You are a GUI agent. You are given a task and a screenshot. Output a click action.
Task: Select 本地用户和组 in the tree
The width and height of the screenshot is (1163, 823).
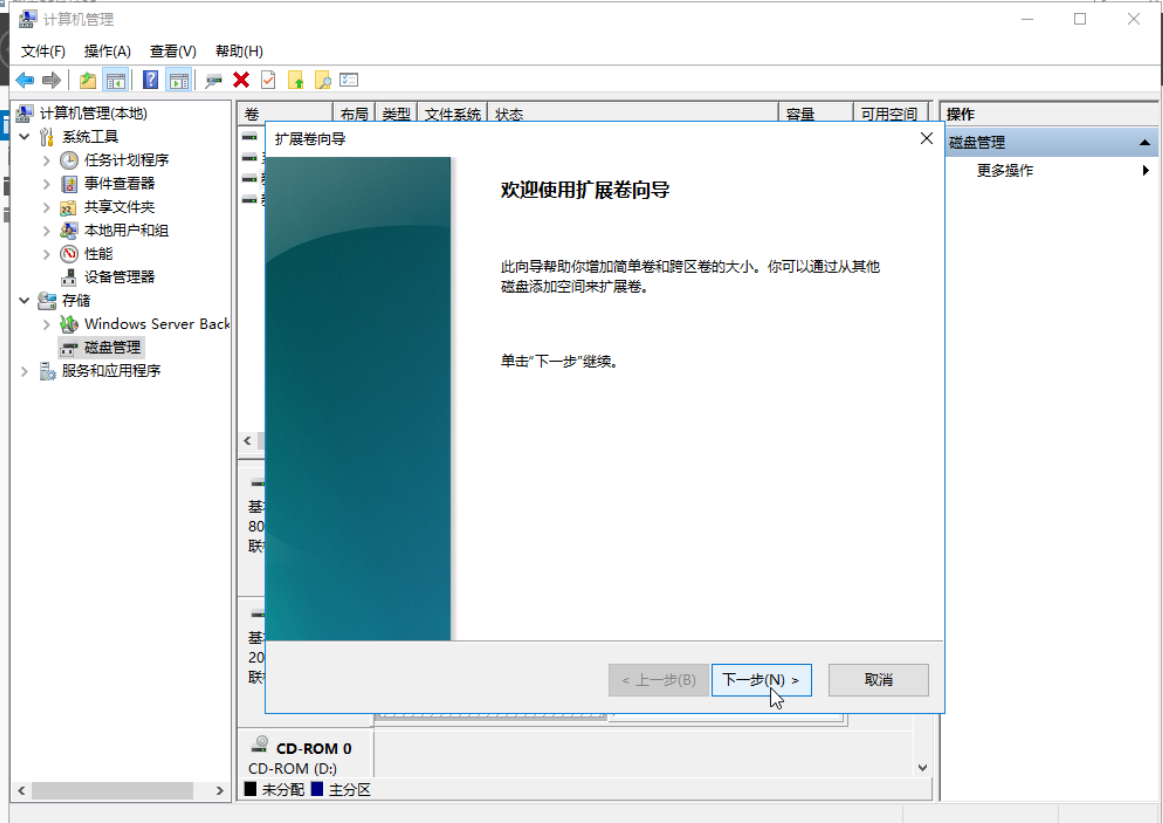[126, 230]
